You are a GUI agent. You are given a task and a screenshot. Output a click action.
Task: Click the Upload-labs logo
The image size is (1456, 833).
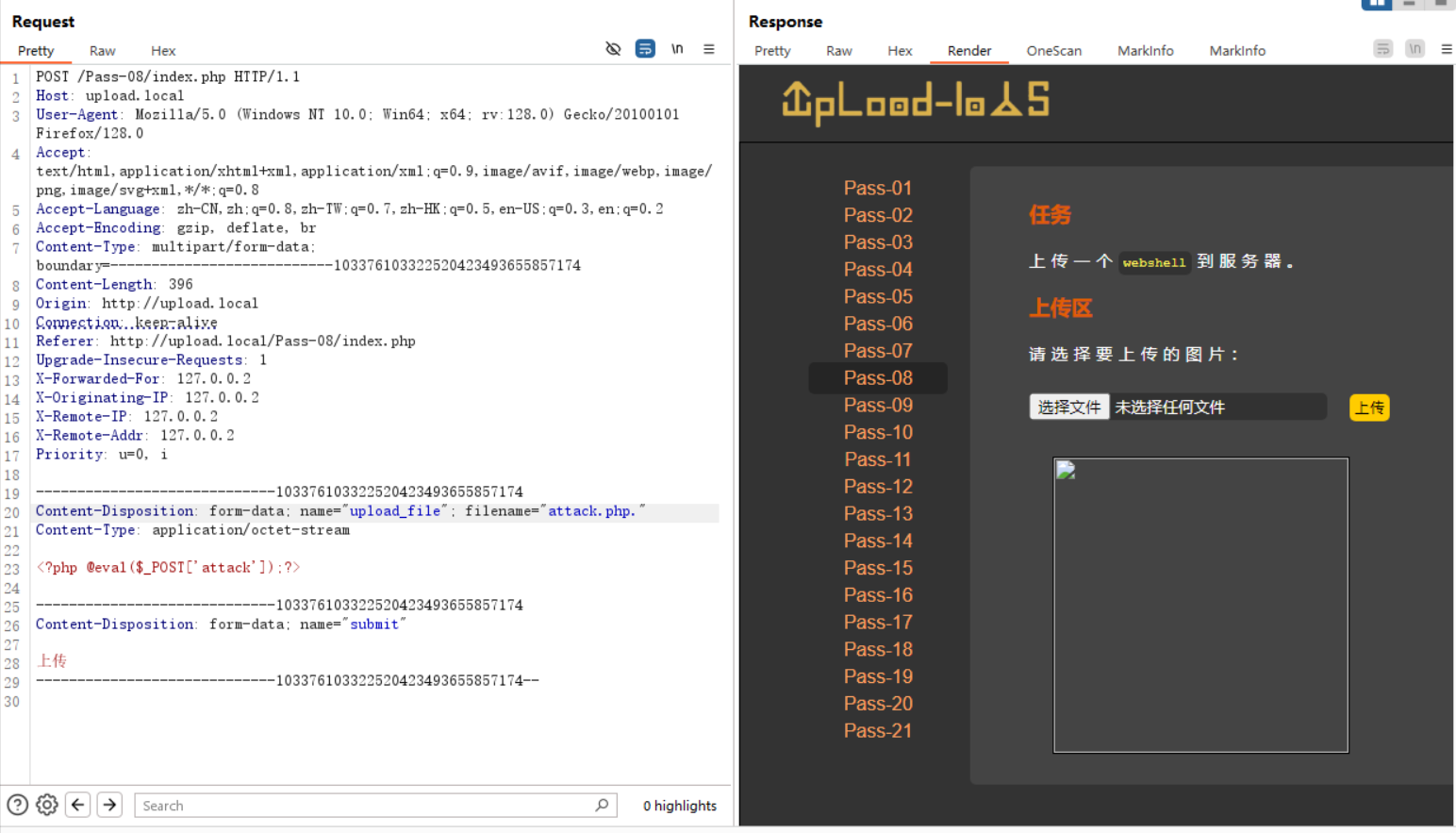click(x=916, y=102)
